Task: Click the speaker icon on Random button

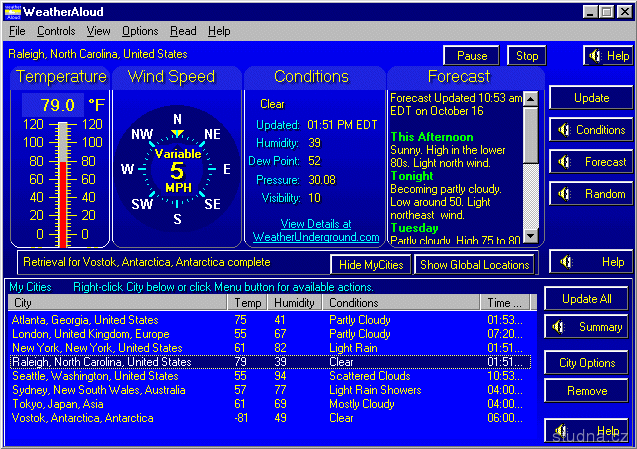Action: 563,194
